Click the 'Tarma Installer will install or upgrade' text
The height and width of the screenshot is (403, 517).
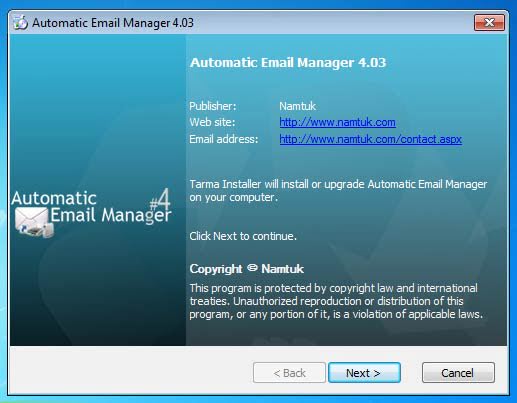coord(338,191)
